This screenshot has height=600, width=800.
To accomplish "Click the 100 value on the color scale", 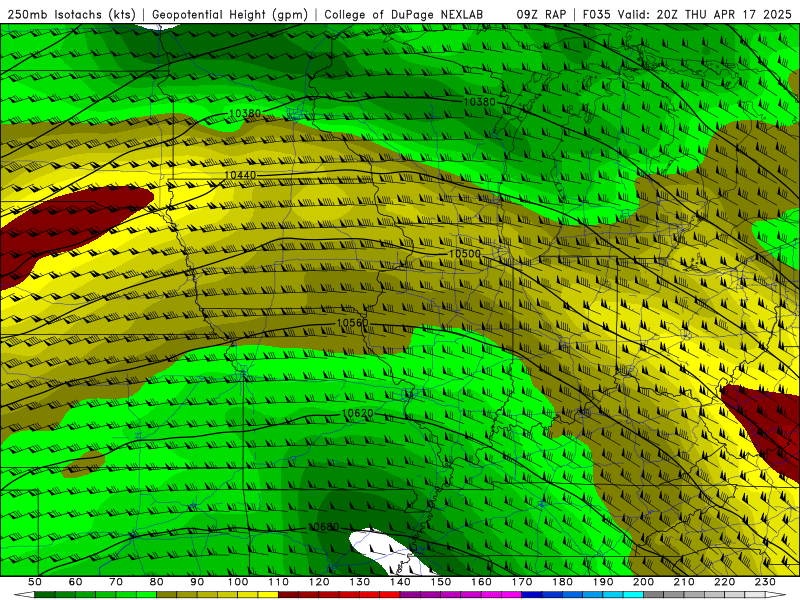I will tap(238, 582).
